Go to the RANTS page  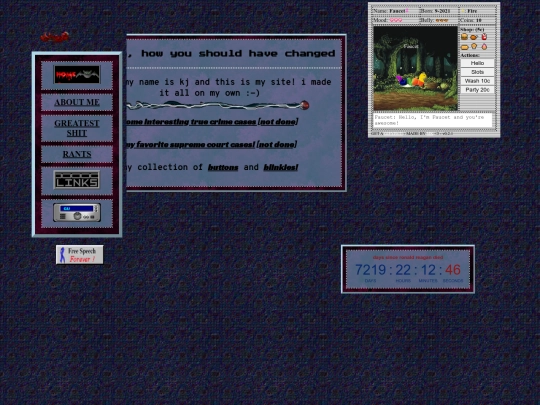coord(77,154)
